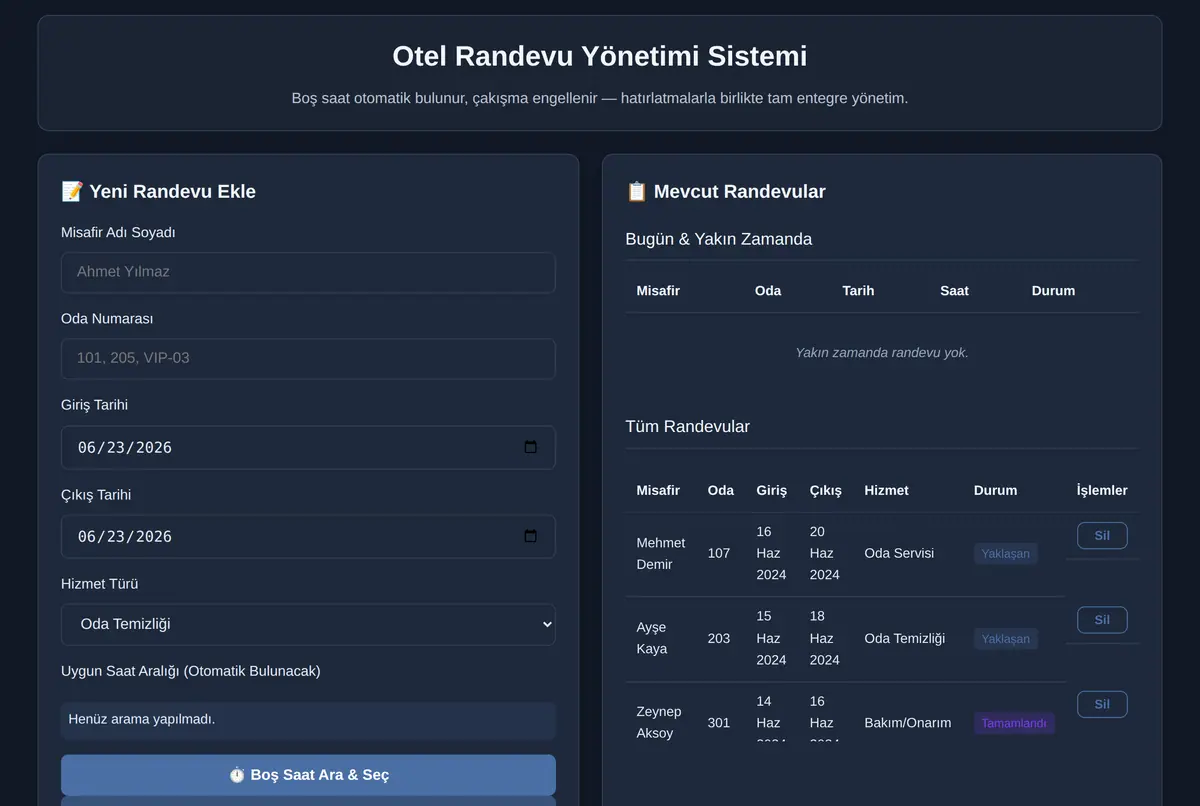
Task: Click the Tamamlandı badge for Zeynep Aksoy
Action: 1014,723
